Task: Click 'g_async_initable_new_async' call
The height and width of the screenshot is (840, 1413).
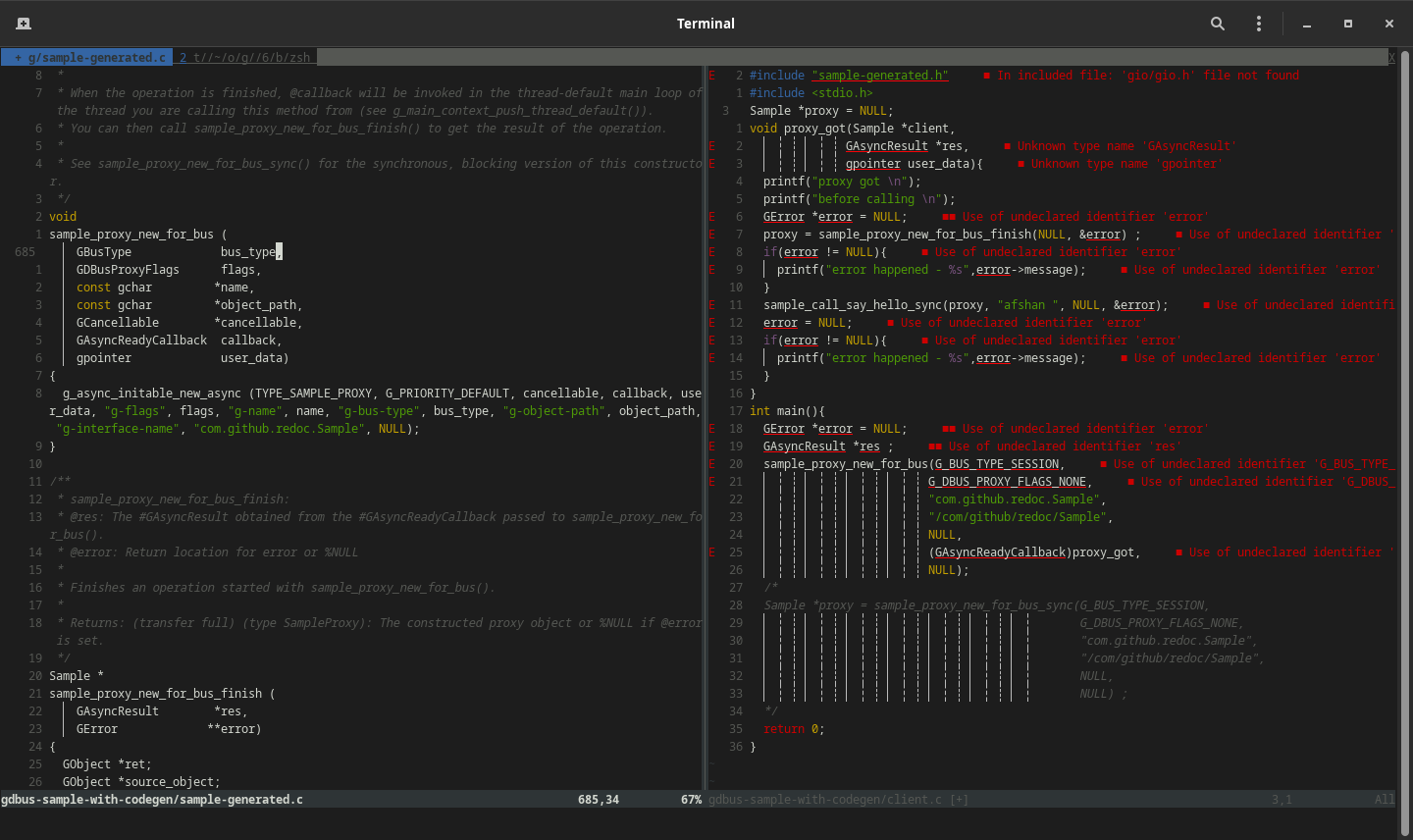Action: pos(152,394)
